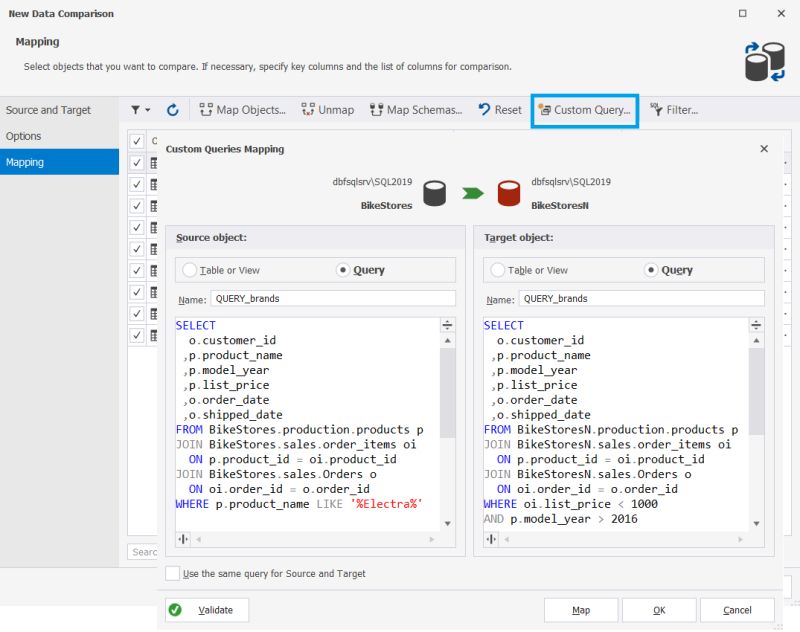Maximize the New Data Comparison window
The width and height of the screenshot is (800, 632).
pyautogui.click(x=743, y=13)
